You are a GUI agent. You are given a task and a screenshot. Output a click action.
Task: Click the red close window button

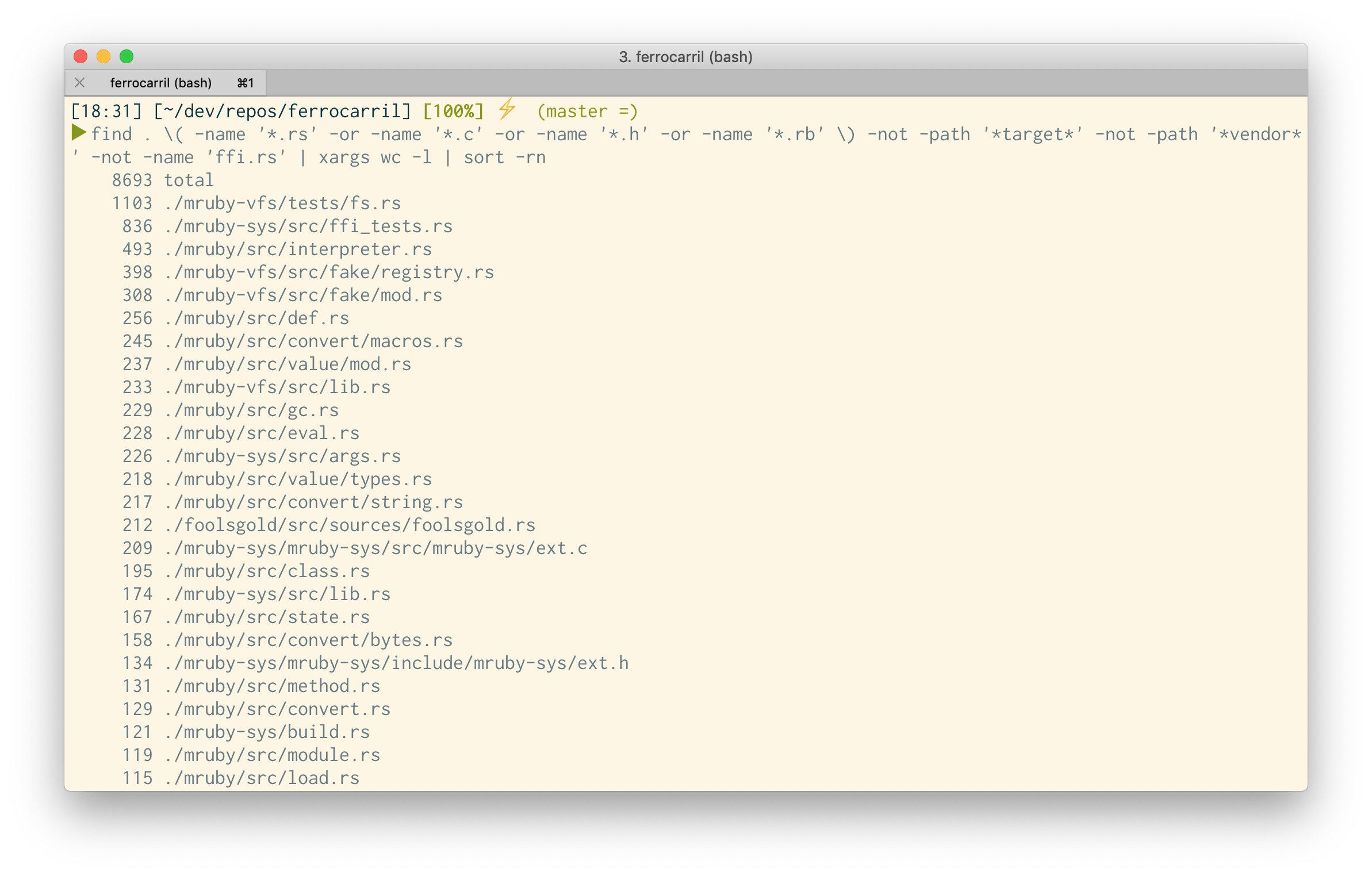click(81, 56)
